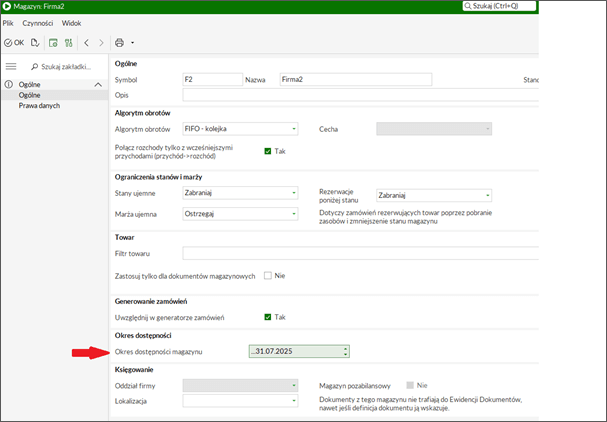The width and height of the screenshot is (607, 422).
Task: Click the green sliders settings toolbar icon
Action: [68, 43]
